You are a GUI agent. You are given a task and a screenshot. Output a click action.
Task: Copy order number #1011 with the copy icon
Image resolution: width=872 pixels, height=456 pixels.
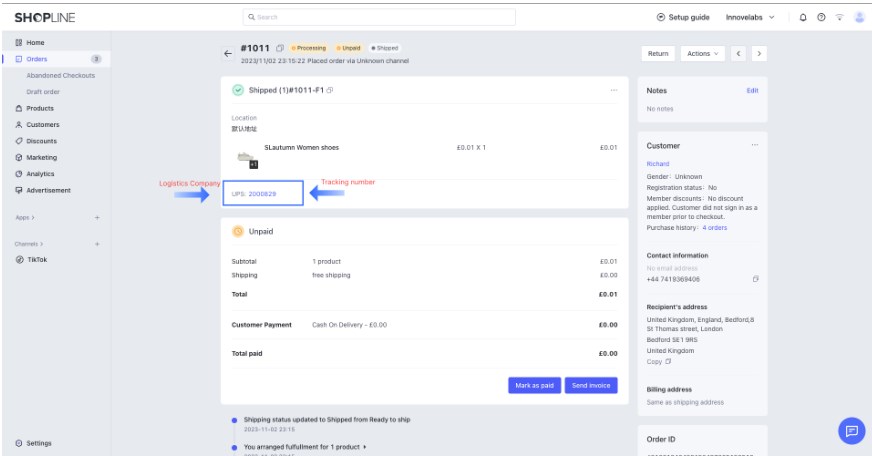[280, 48]
